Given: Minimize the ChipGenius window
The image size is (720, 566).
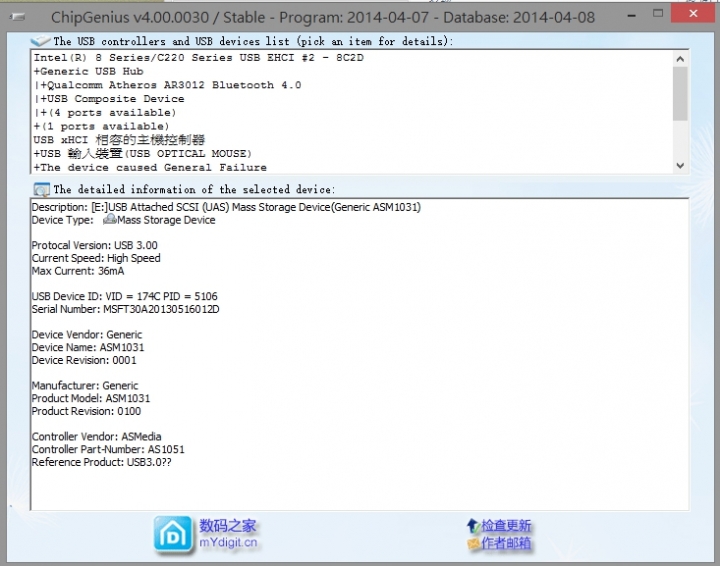Looking at the screenshot, I should 632,15.
